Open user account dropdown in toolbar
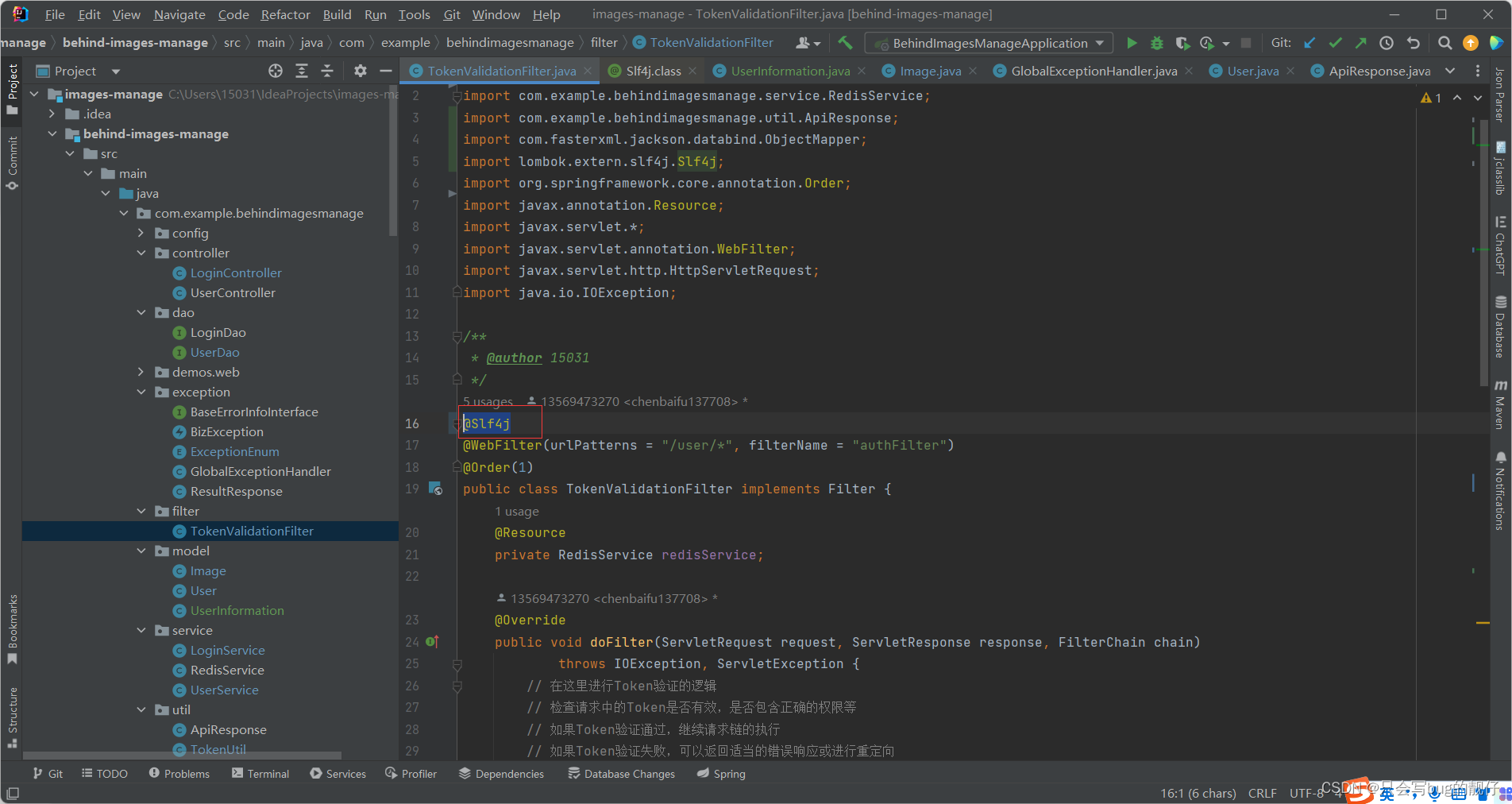Image resolution: width=1512 pixels, height=804 pixels. (808, 43)
